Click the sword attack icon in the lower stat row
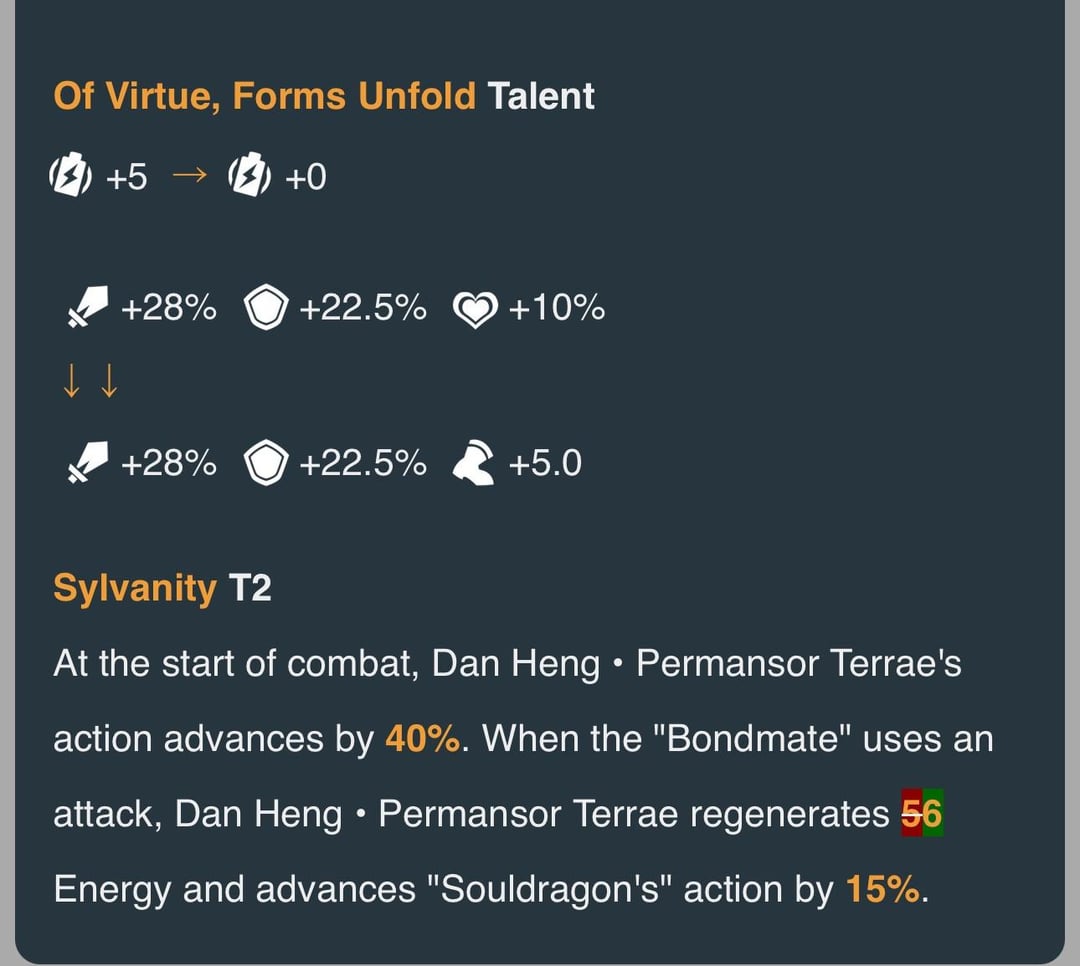This screenshot has height=966, width=1080. [86, 464]
